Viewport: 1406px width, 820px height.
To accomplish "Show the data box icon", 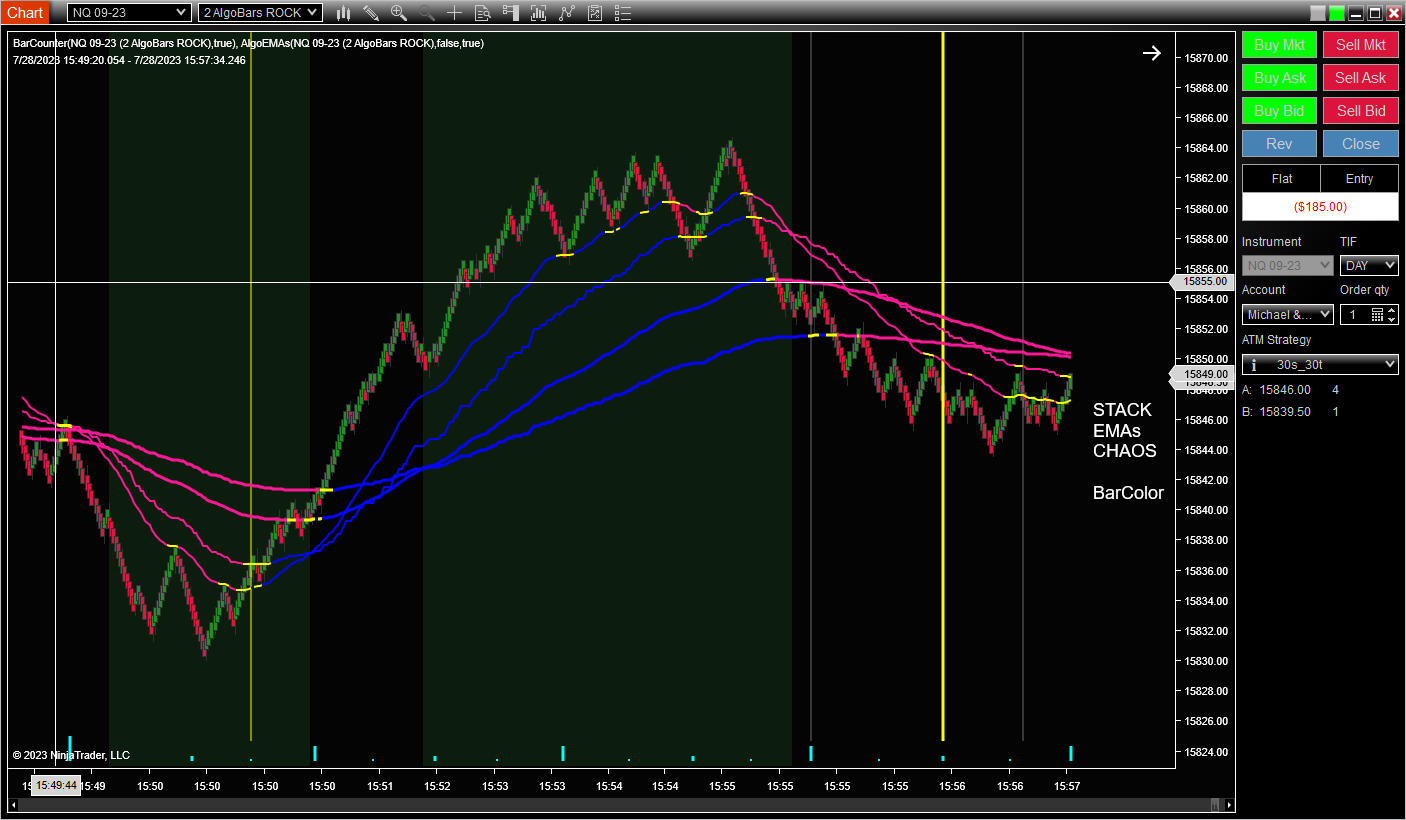I will coord(483,13).
